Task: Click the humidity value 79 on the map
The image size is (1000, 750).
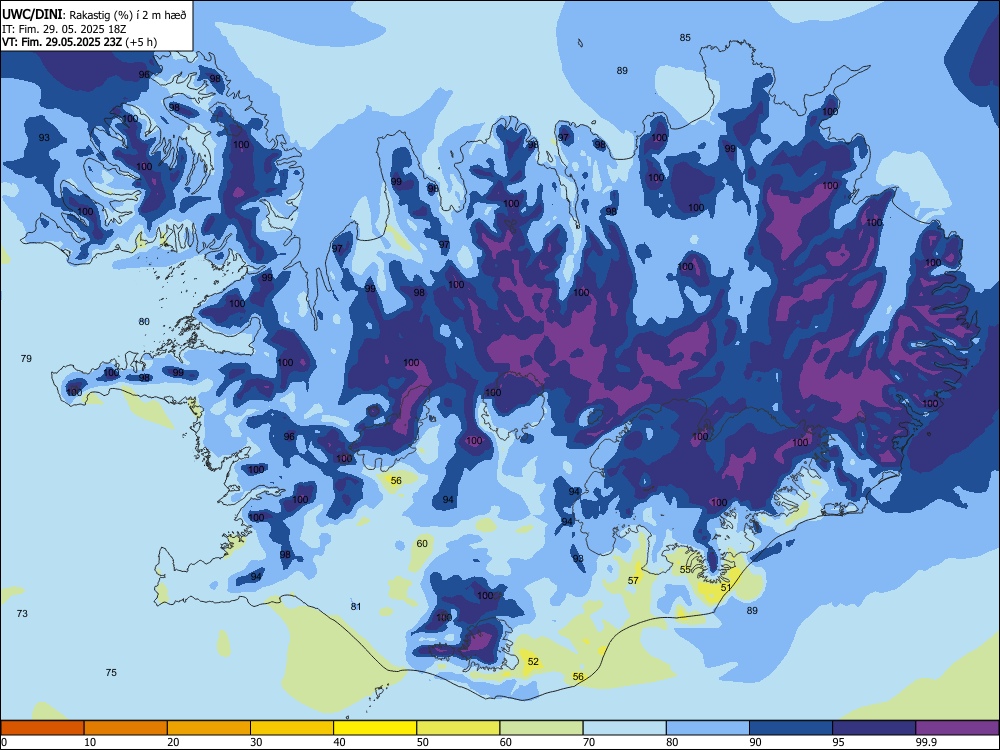Action: point(26,358)
